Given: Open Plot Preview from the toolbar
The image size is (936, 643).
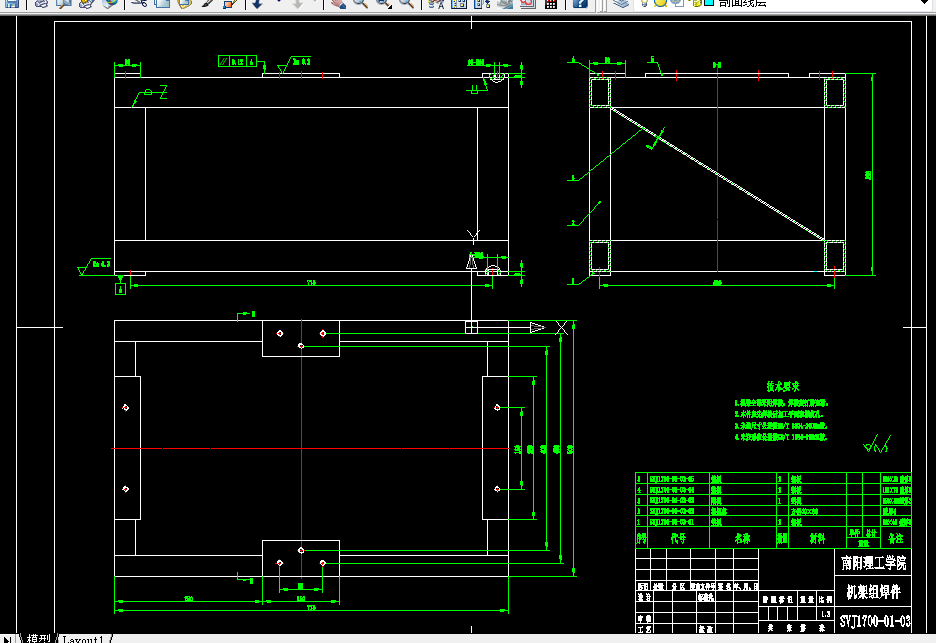Looking at the screenshot, I should pyautogui.click(x=64, y=3).
